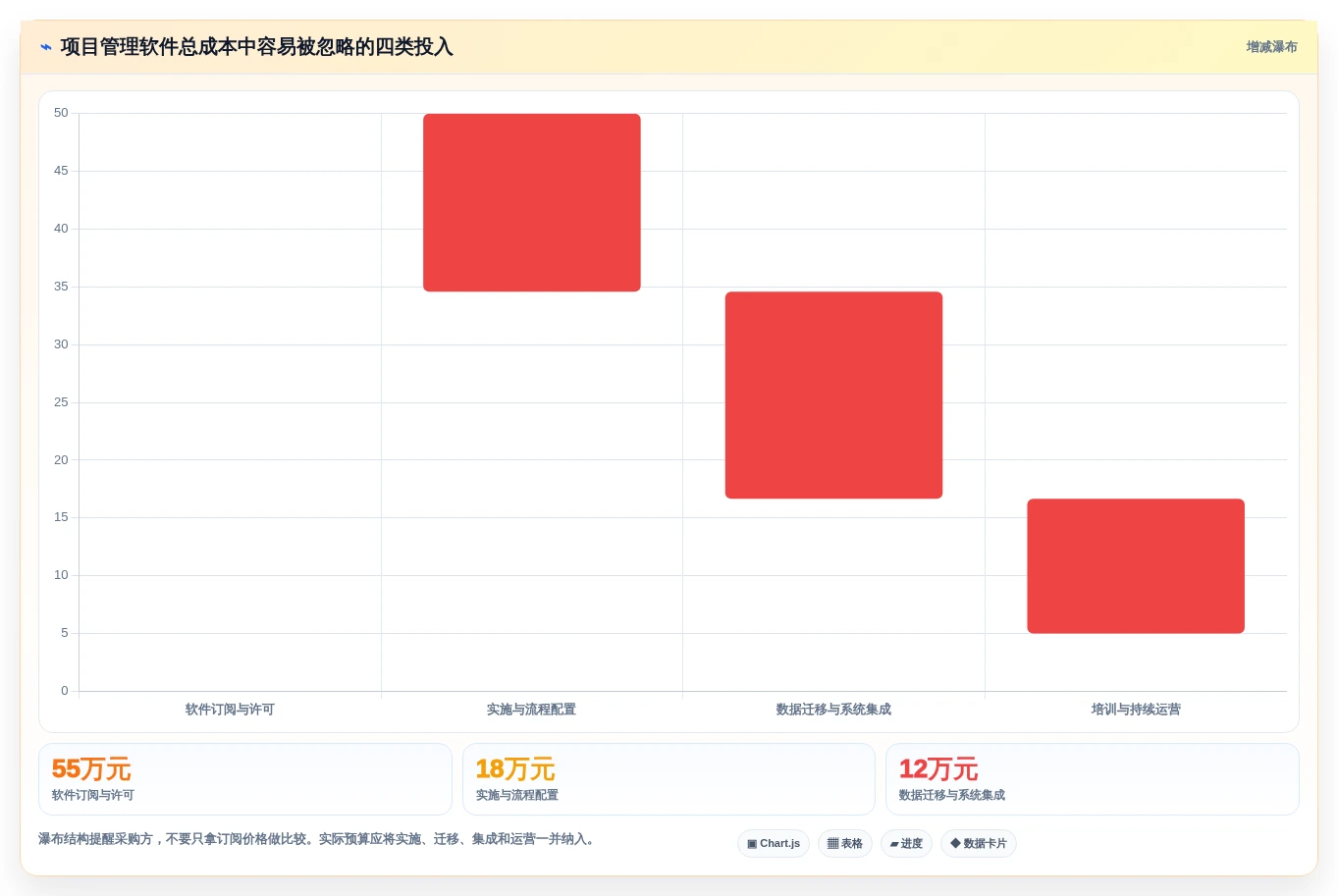The image size is (1338, 896).
Task: Open the 55万元 软件订阅与许可 data card
Action: pos(245,779)
